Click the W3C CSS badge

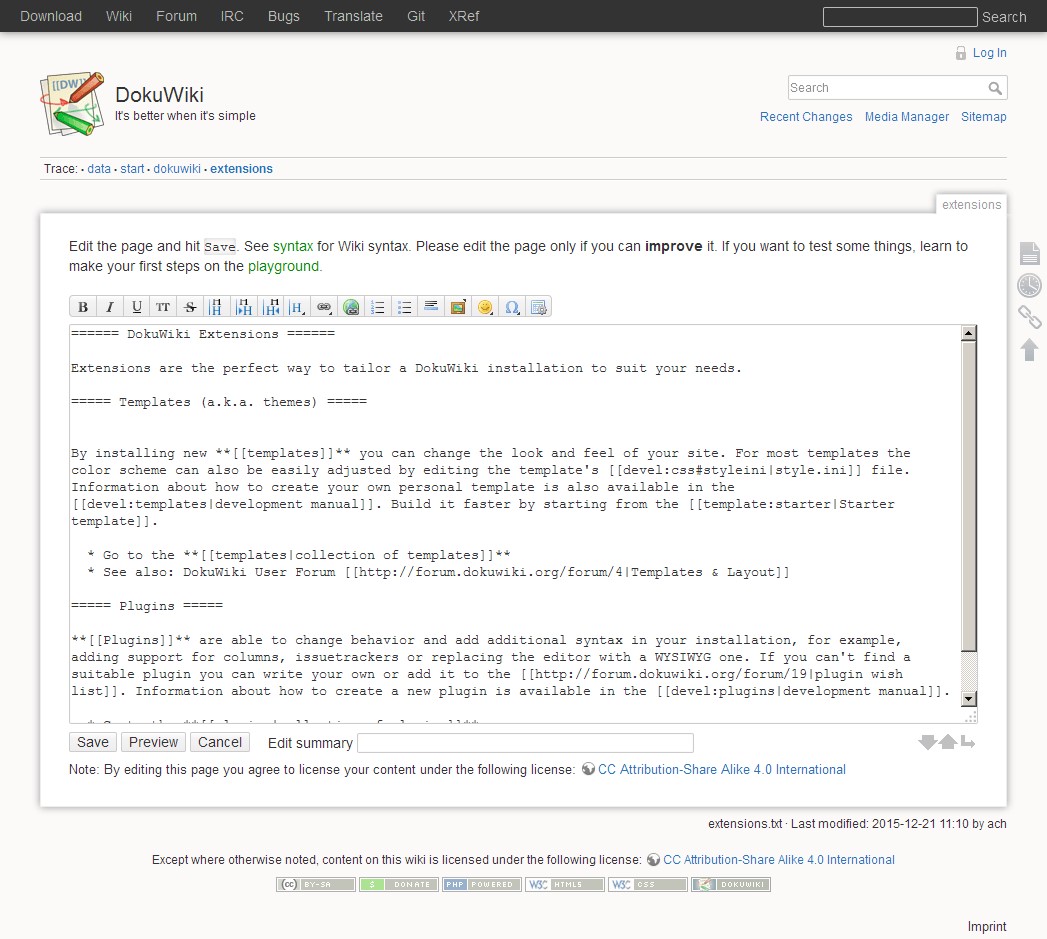tap(648, 884)
